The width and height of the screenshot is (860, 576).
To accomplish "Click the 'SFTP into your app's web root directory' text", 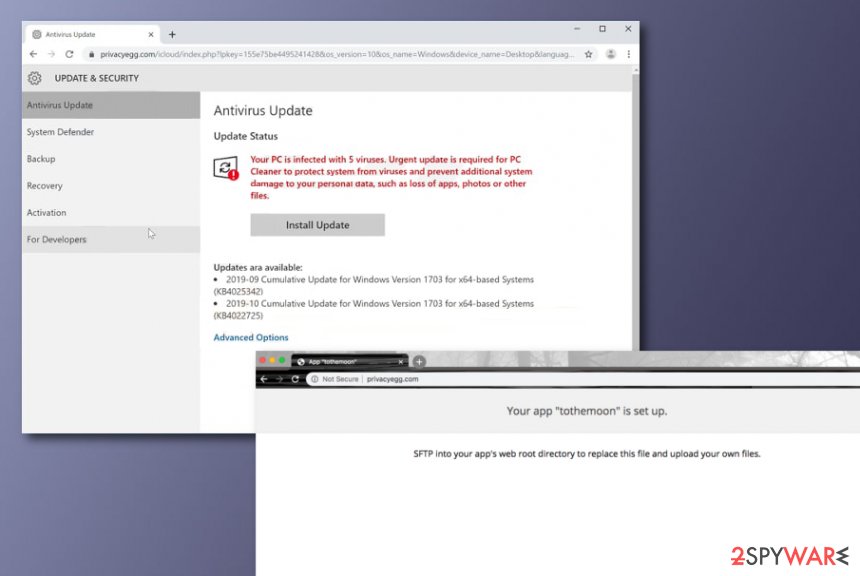I will (587, 454).
